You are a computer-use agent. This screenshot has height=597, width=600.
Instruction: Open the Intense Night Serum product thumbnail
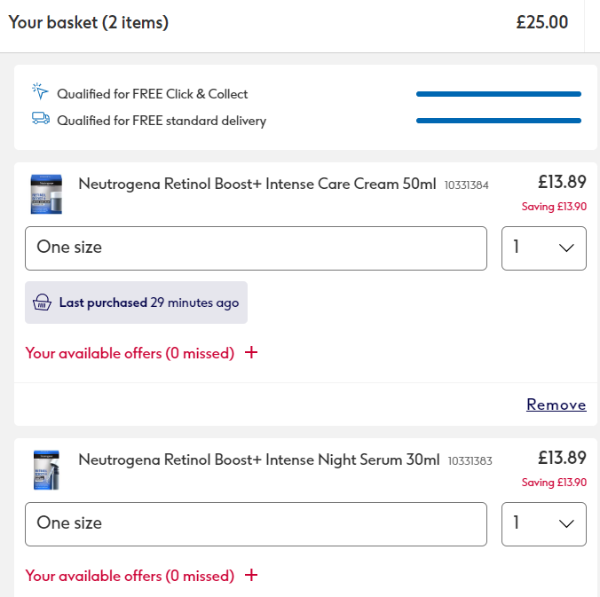point(47,469)
